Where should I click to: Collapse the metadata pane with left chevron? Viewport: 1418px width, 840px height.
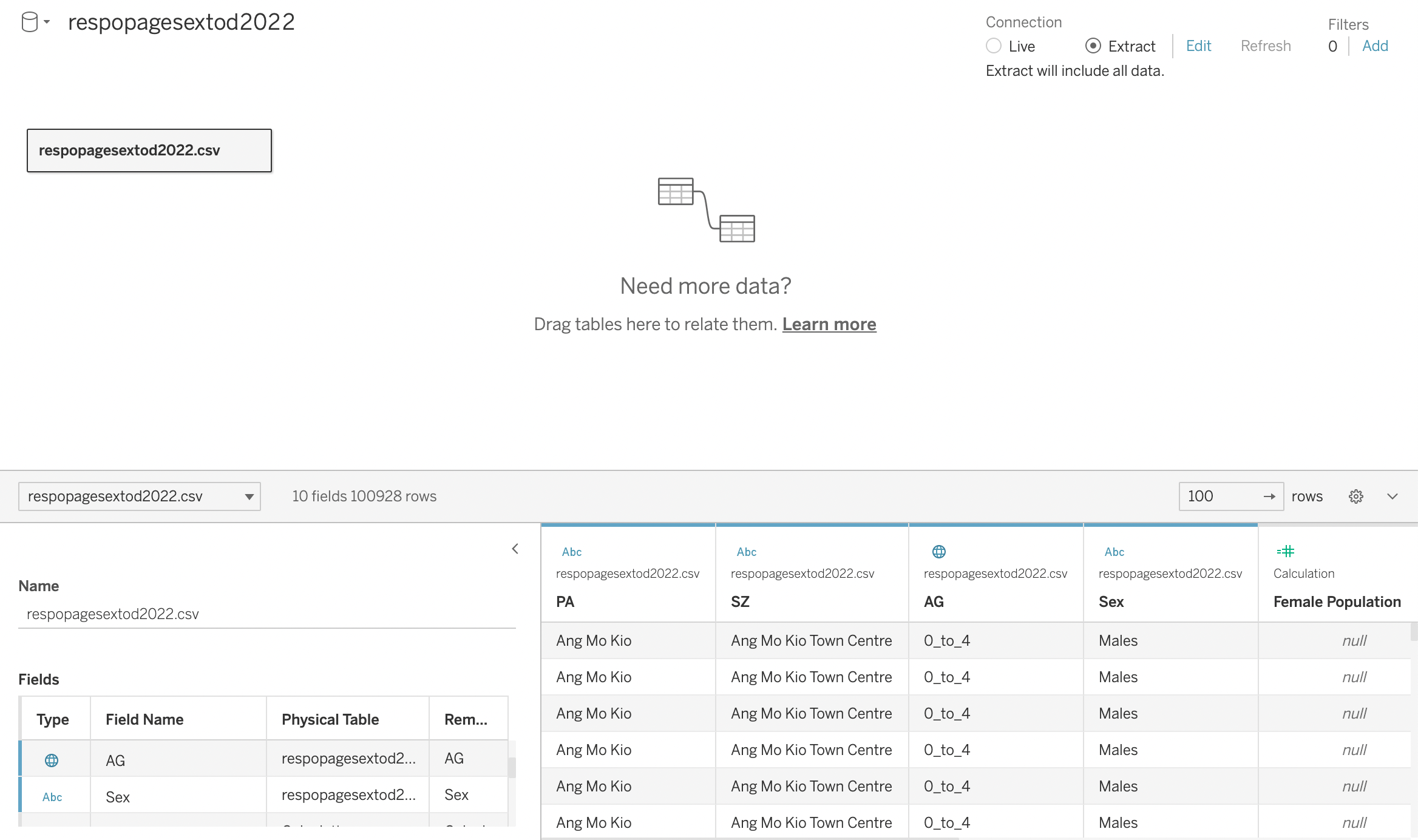[515, 549]
